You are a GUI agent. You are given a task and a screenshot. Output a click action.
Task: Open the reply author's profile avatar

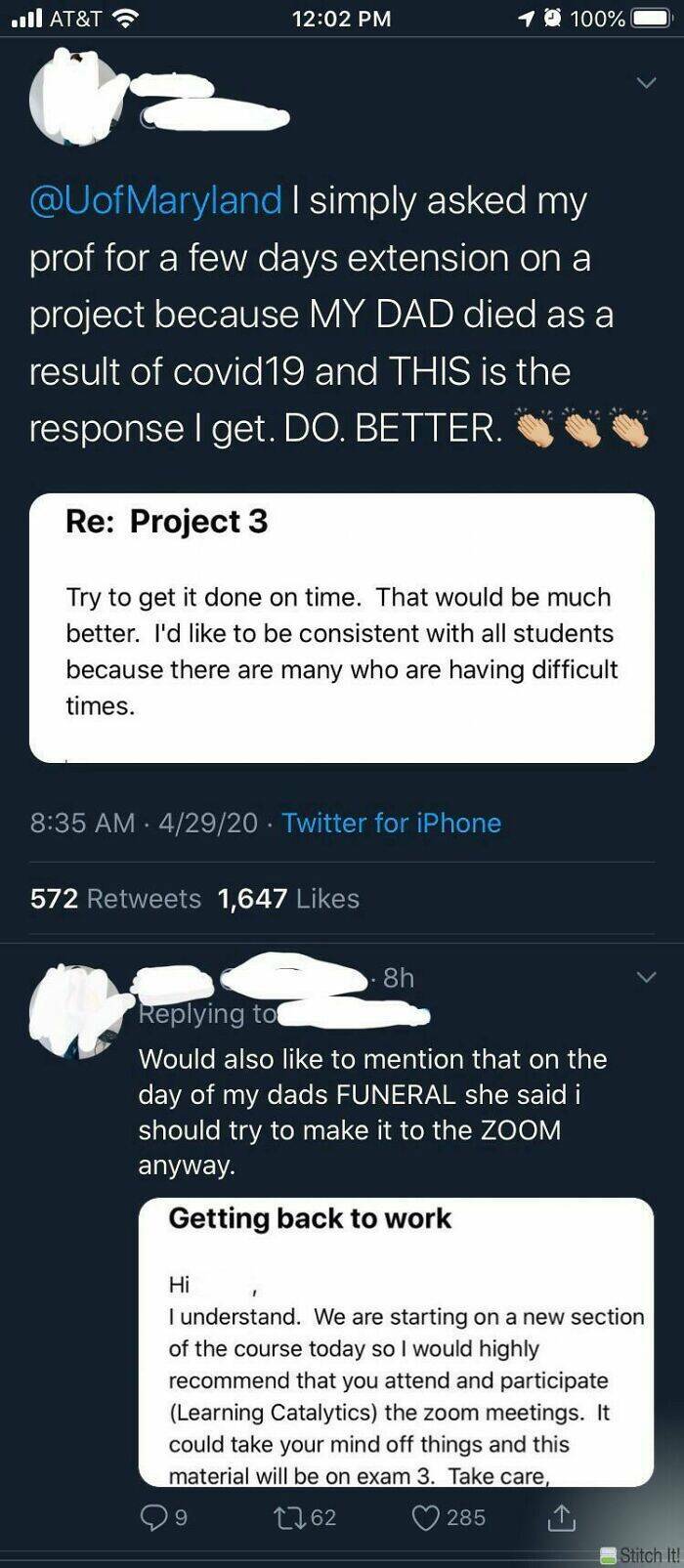[x=78, y=1011]
